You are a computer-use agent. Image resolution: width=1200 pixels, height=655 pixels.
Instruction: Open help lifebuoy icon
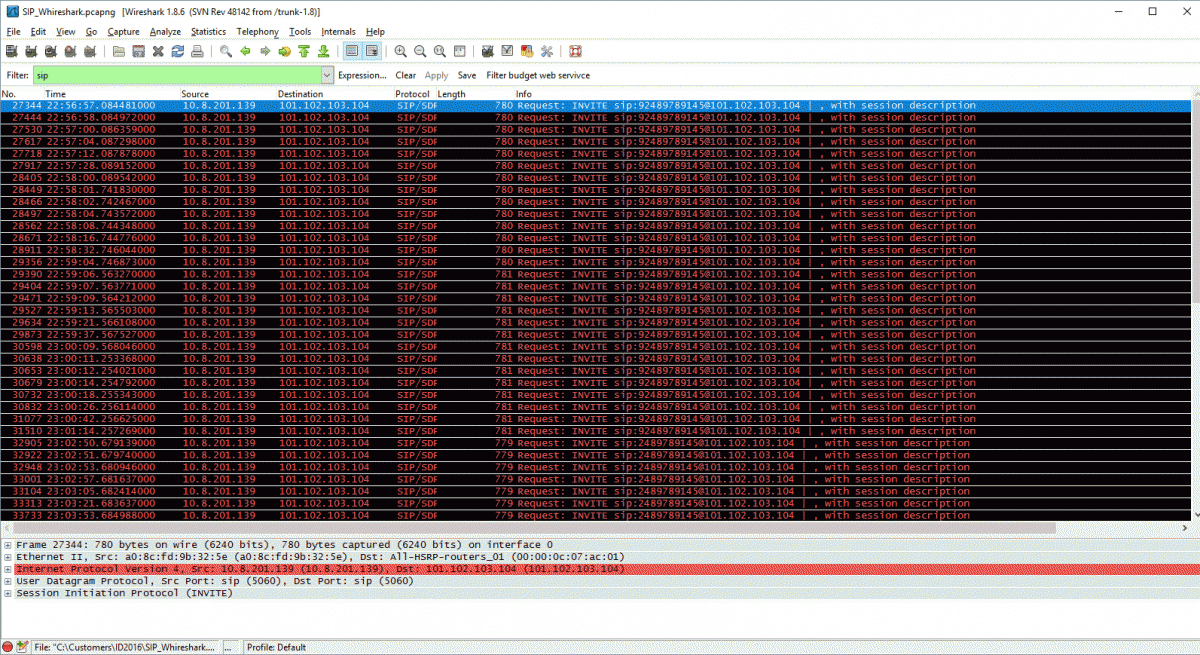[x=576, y=51]
